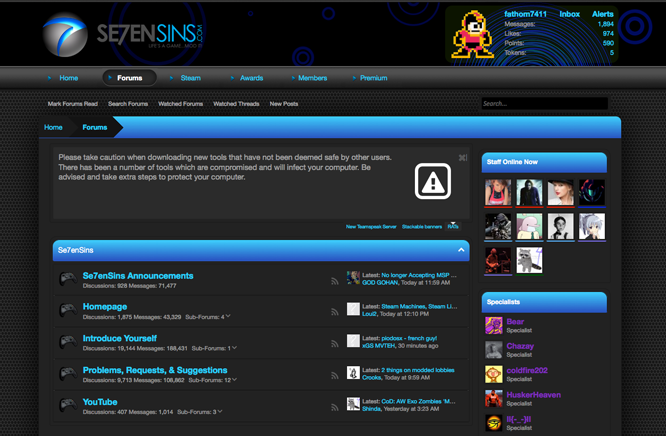The image size is (666, 436).
Task: Click the warning triangle notice icon
Action: pos(432,181)
